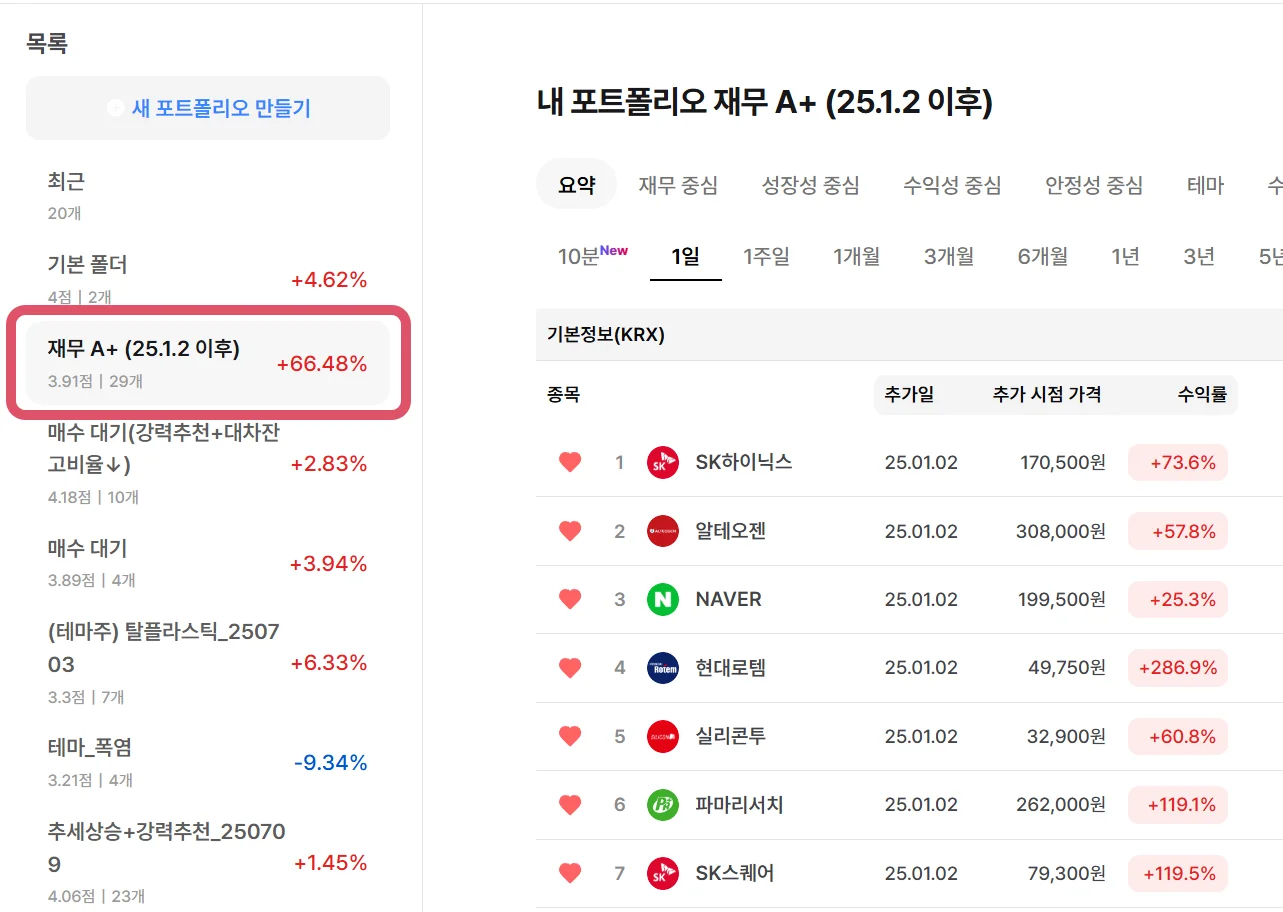Choose the 6개월 period
1283x912 pixels.
click(1043, 257)
